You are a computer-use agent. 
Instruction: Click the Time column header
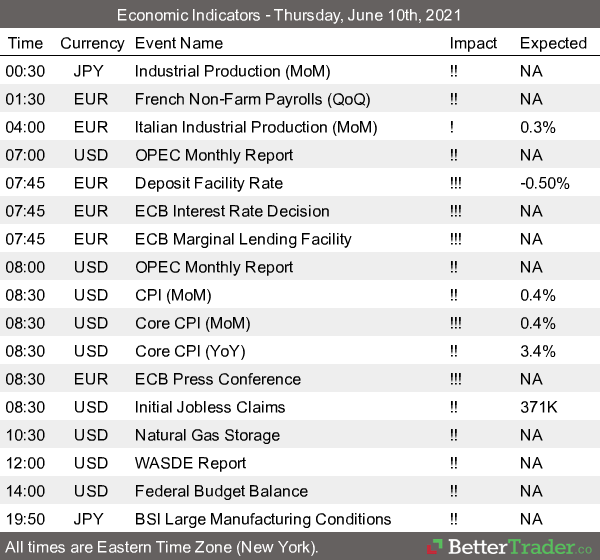tap(25, 43)
